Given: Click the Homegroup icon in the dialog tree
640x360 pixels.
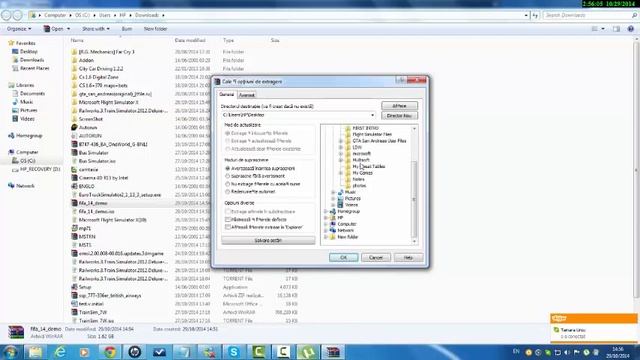Looking at the screenshot, I should click(x=333, y=211).
